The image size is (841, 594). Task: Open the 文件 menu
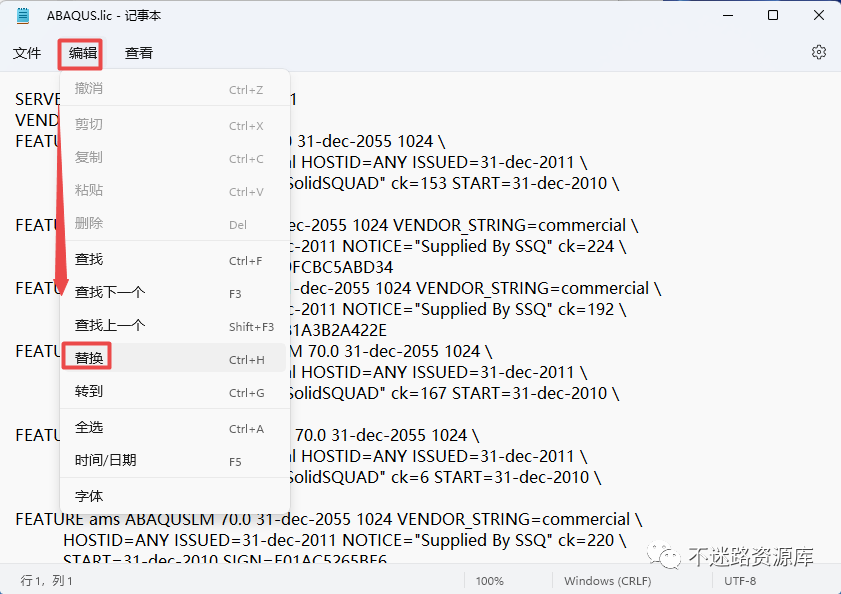[x=27, y=53]
